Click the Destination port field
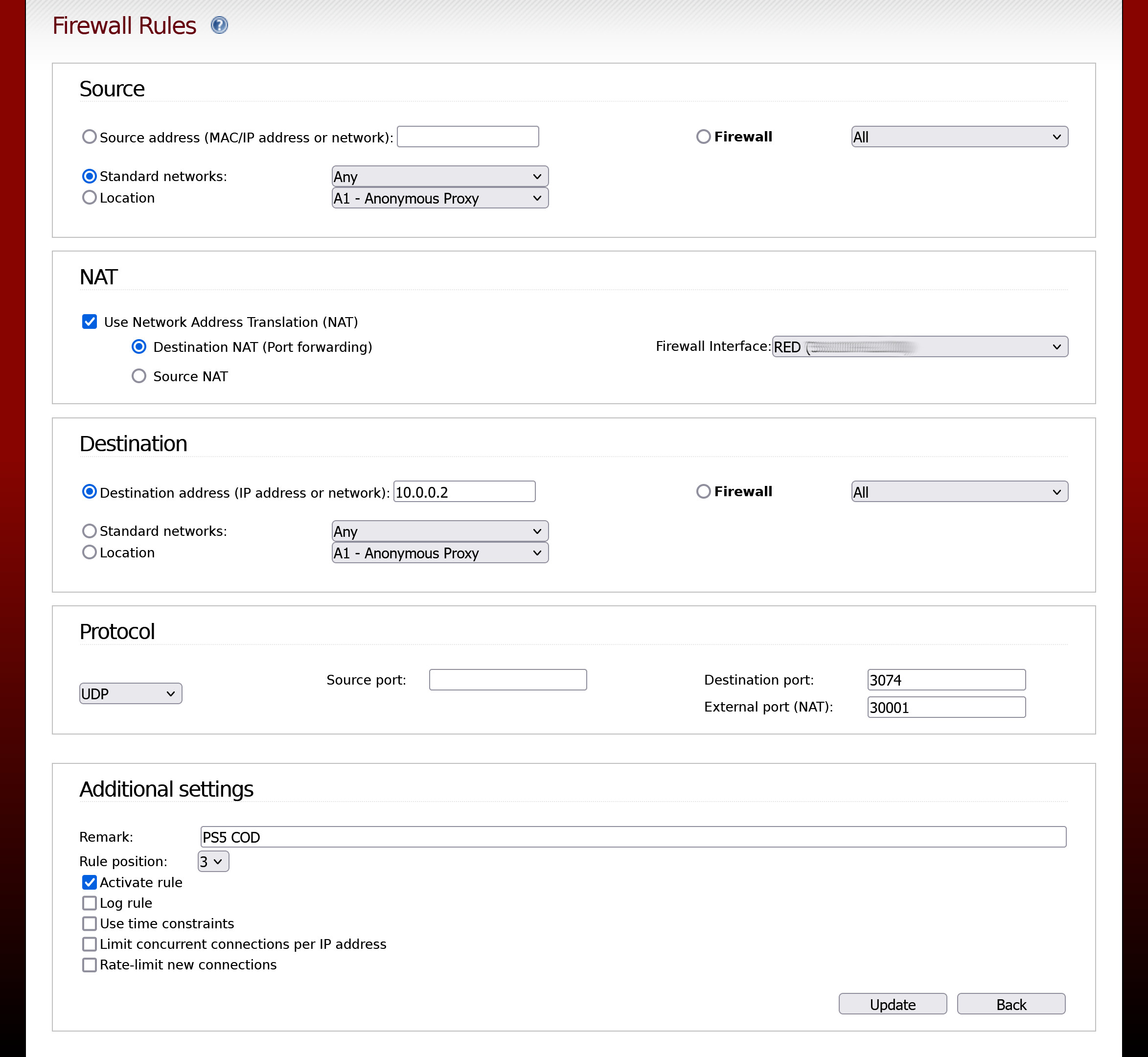 coord(945,680)
